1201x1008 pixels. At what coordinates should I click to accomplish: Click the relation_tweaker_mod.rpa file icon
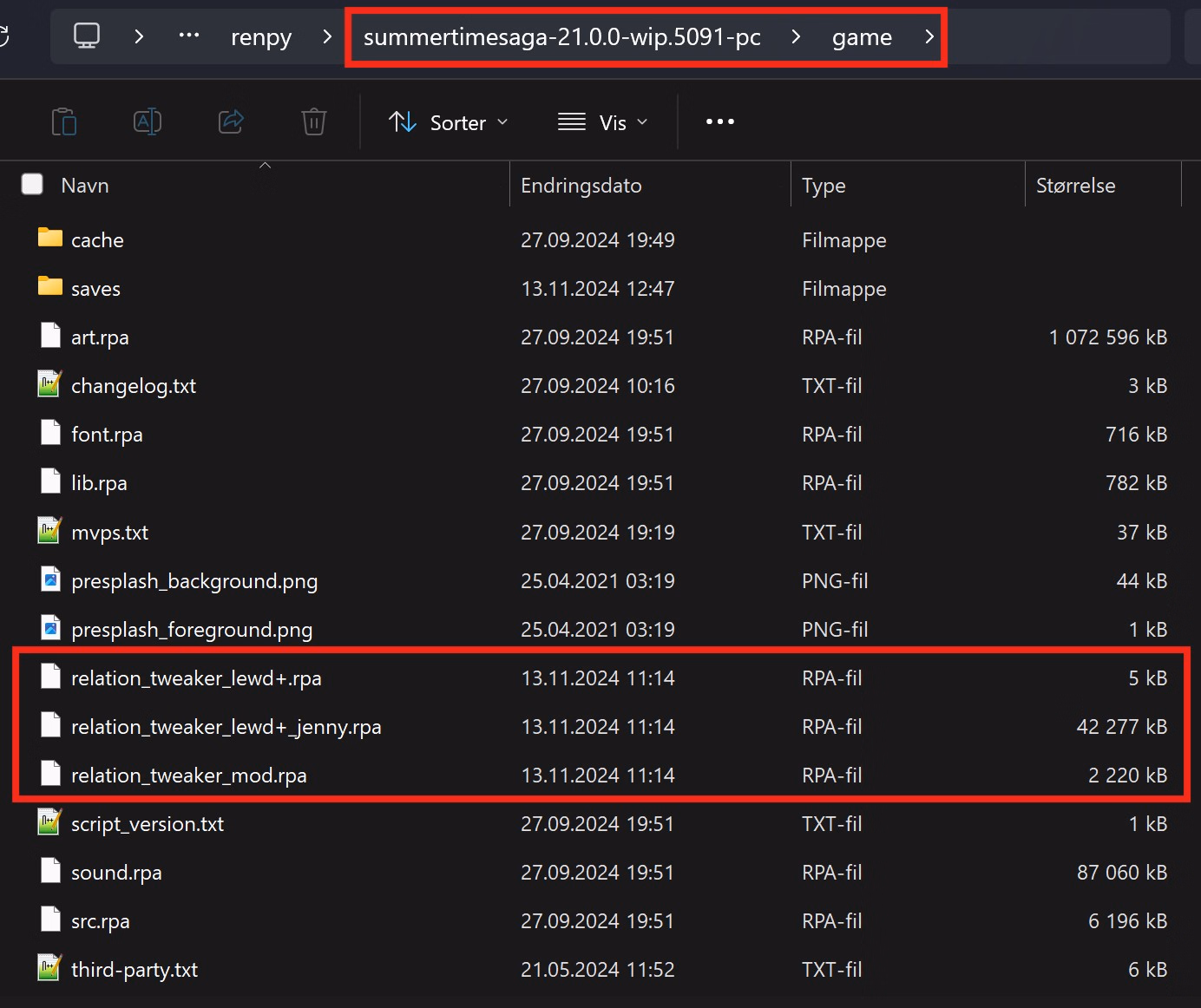point(50,773)
